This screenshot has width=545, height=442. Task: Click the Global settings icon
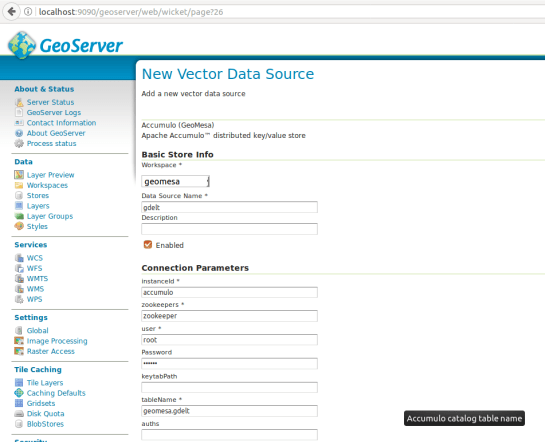[19, 330]
